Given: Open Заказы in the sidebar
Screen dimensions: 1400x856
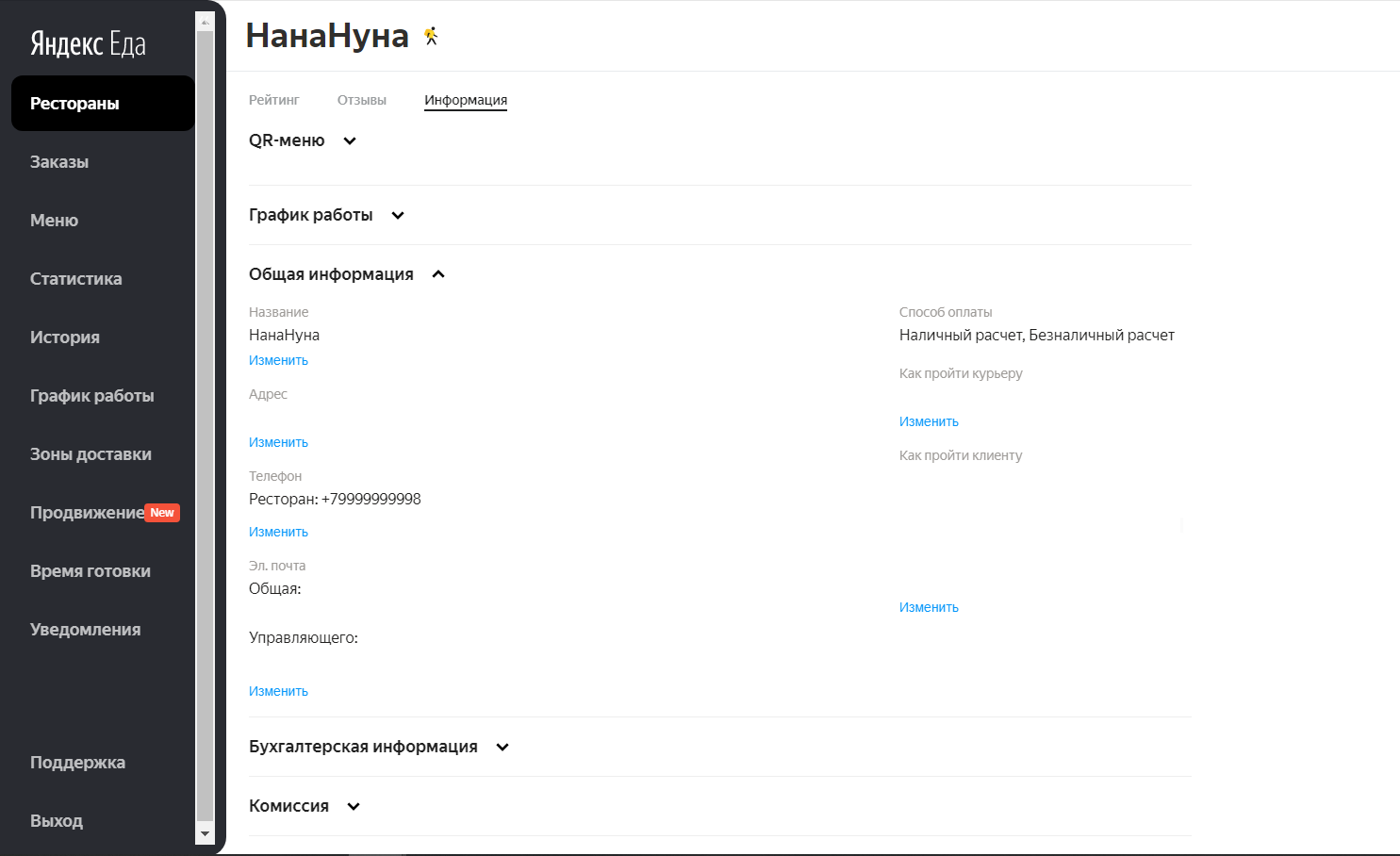Looking at the screenshot, I should [59, 162].
